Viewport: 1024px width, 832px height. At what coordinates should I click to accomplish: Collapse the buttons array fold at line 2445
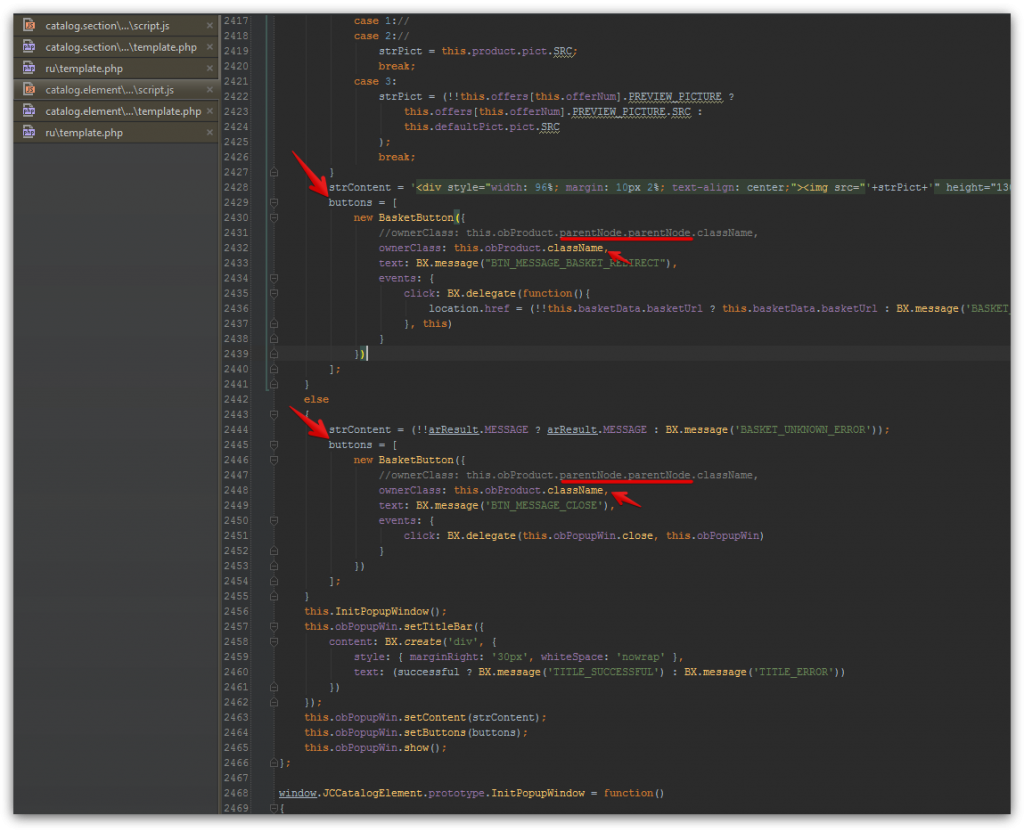tap(274, 445)
